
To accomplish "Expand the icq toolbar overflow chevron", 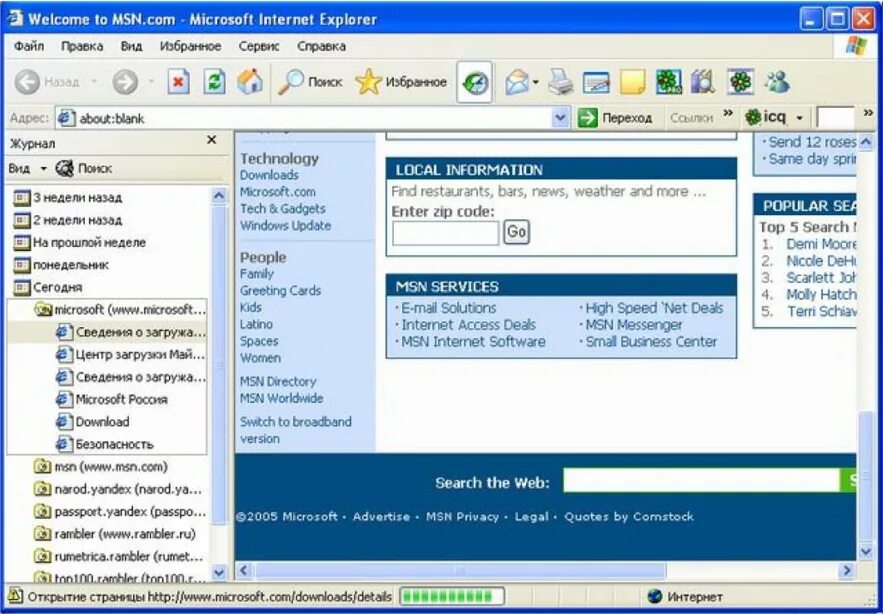I will (868, 113).
